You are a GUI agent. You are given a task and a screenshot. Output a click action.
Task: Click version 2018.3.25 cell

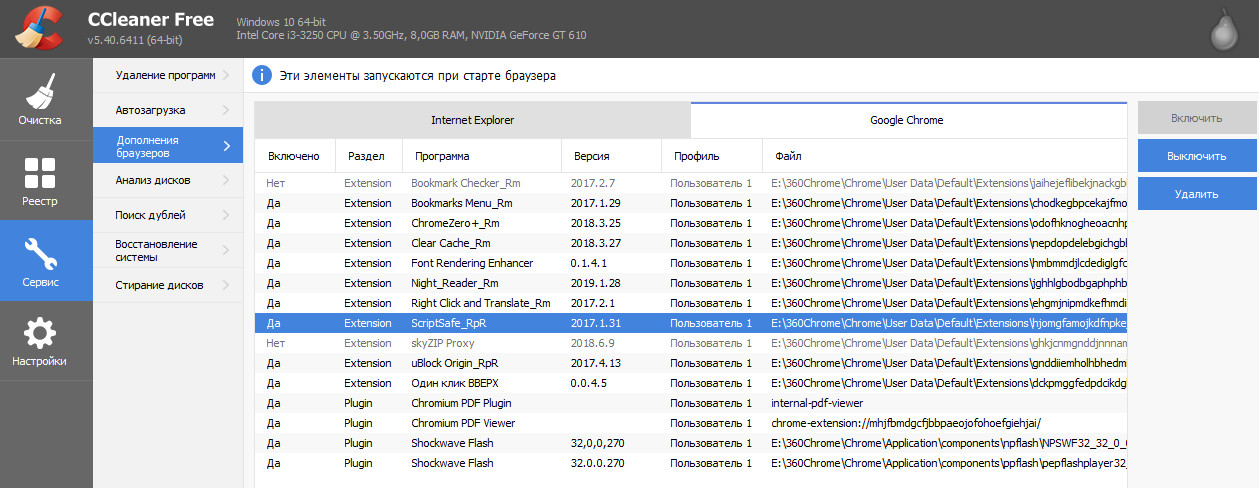click(596, 223)
